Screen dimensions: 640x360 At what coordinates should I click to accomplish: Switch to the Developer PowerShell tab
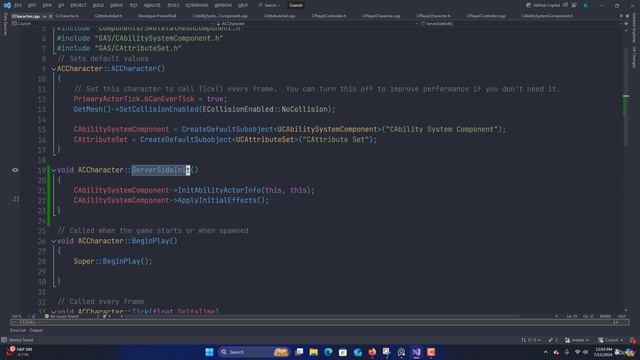click(x=157, y=16)
